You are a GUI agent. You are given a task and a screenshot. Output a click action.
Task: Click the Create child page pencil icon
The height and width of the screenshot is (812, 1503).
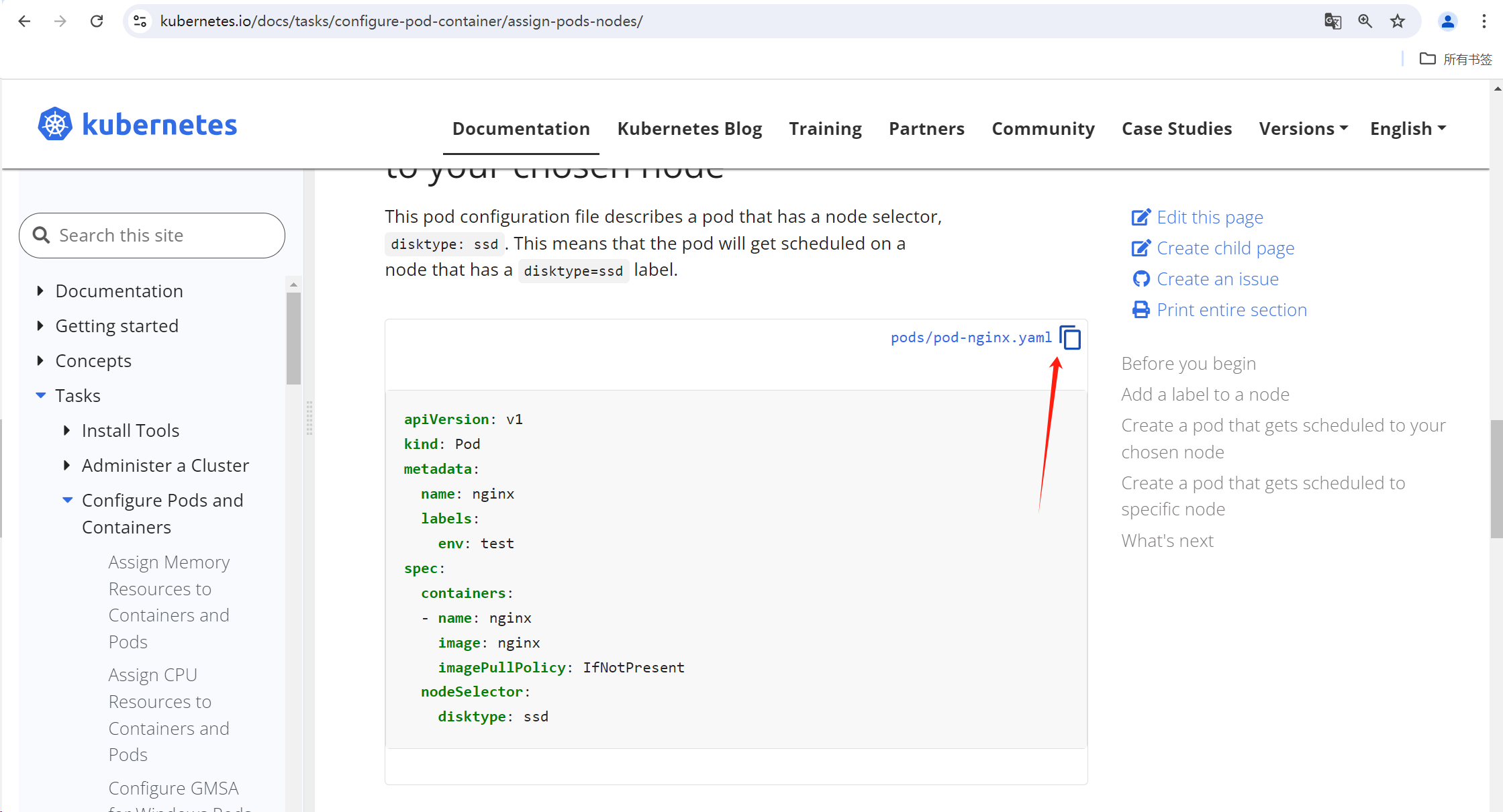point(1141,248)
